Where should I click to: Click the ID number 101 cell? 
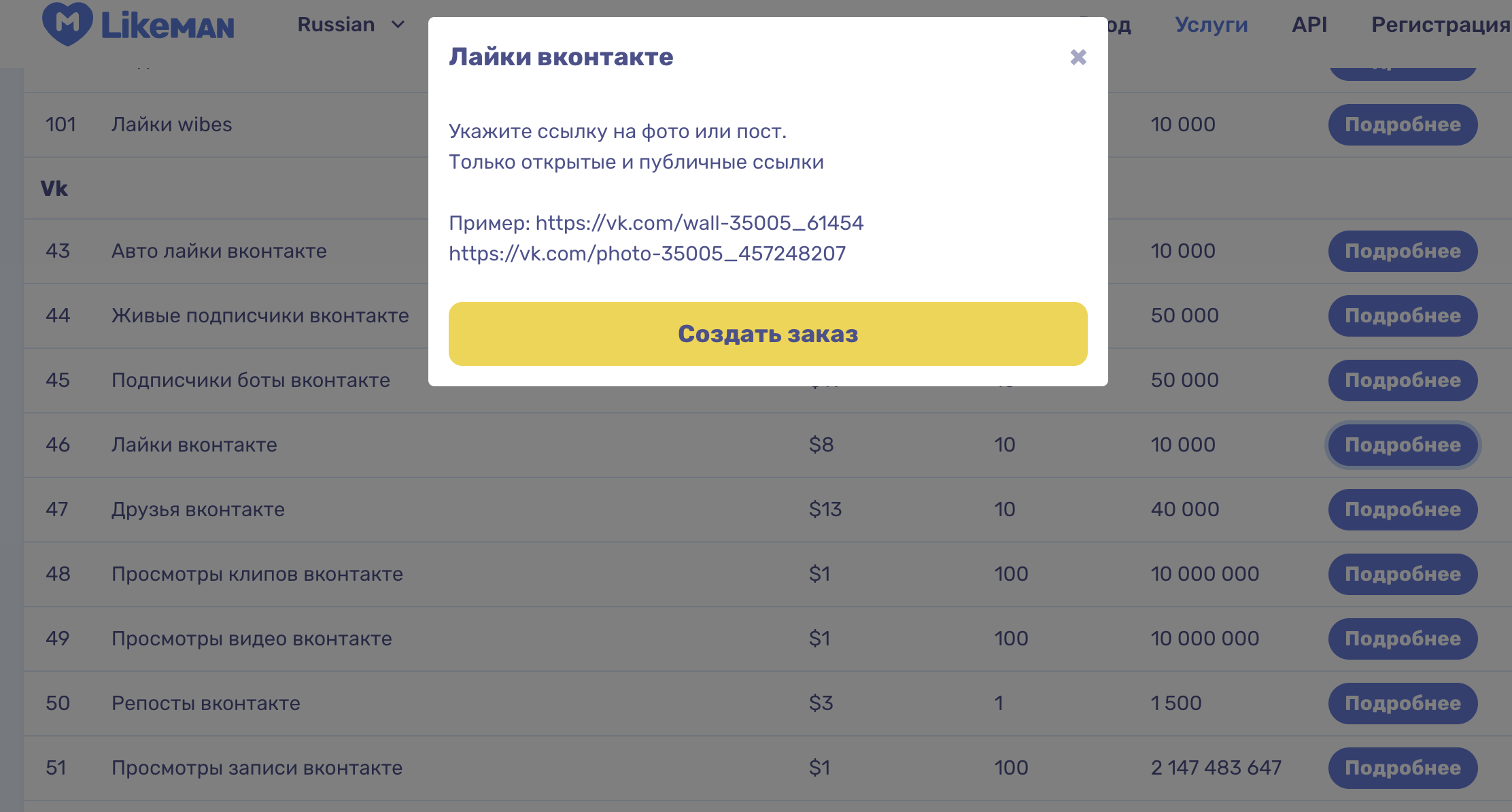click(x=61, y=124)
